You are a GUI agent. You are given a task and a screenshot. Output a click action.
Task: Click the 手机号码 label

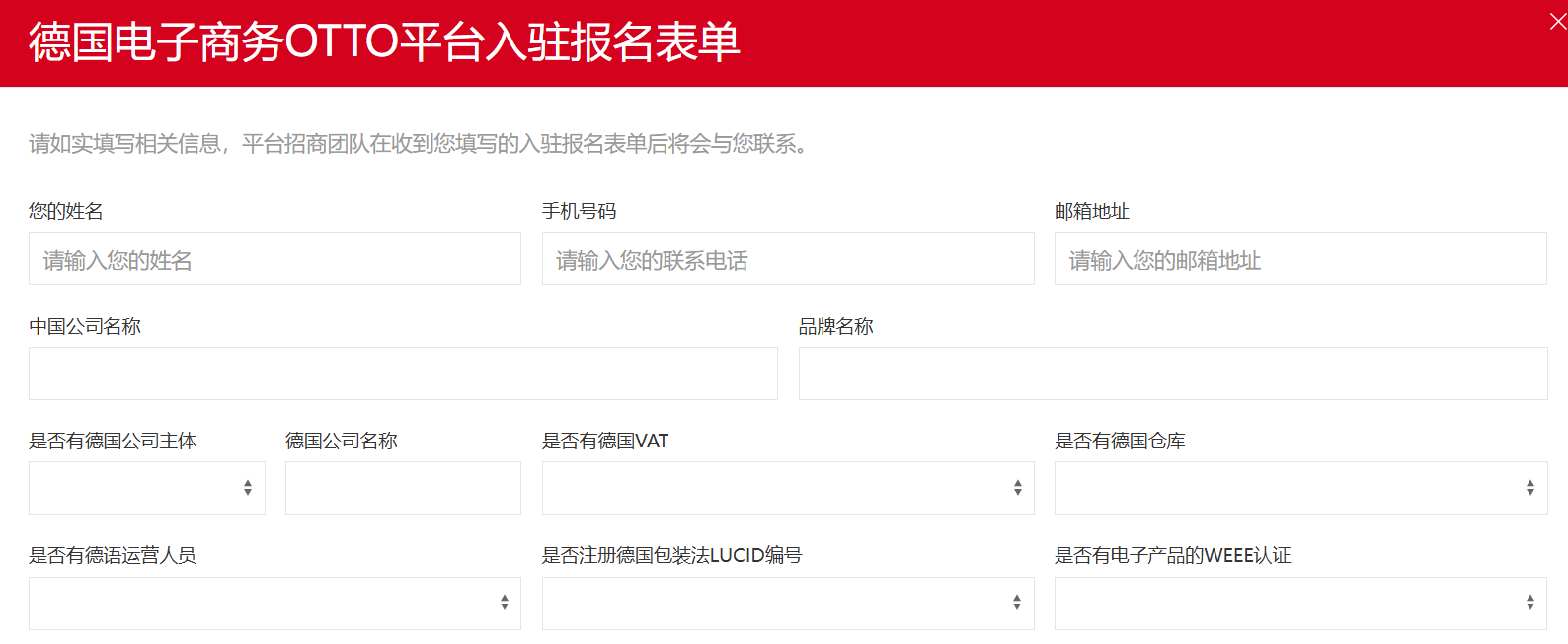coord(579,211)
